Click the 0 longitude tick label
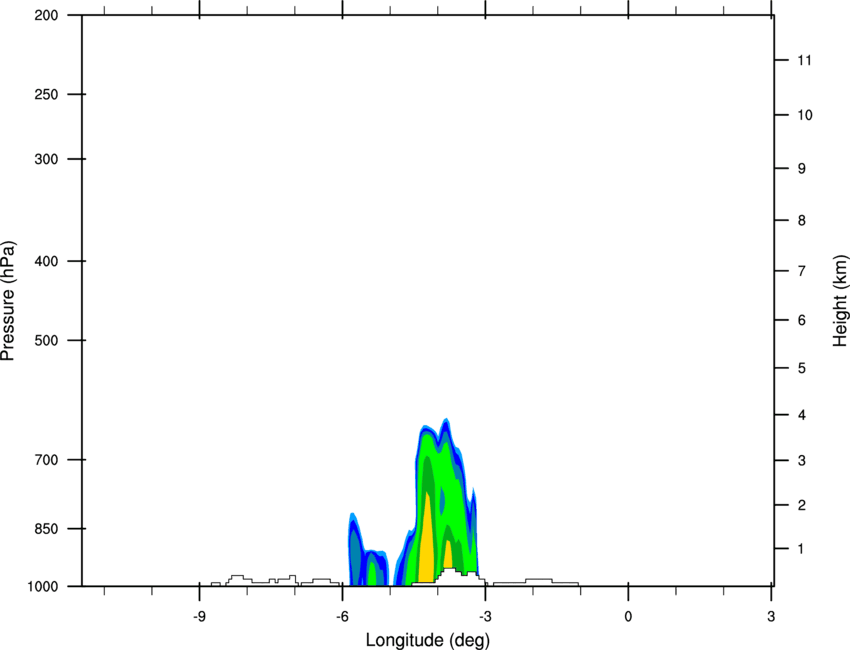The image size is (850, 650). tap(628, 616)
